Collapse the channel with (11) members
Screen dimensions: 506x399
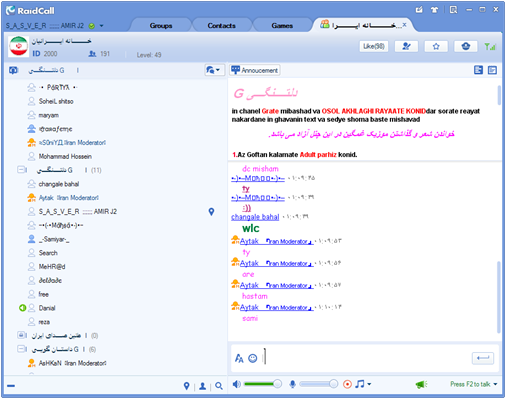point(22,170)
